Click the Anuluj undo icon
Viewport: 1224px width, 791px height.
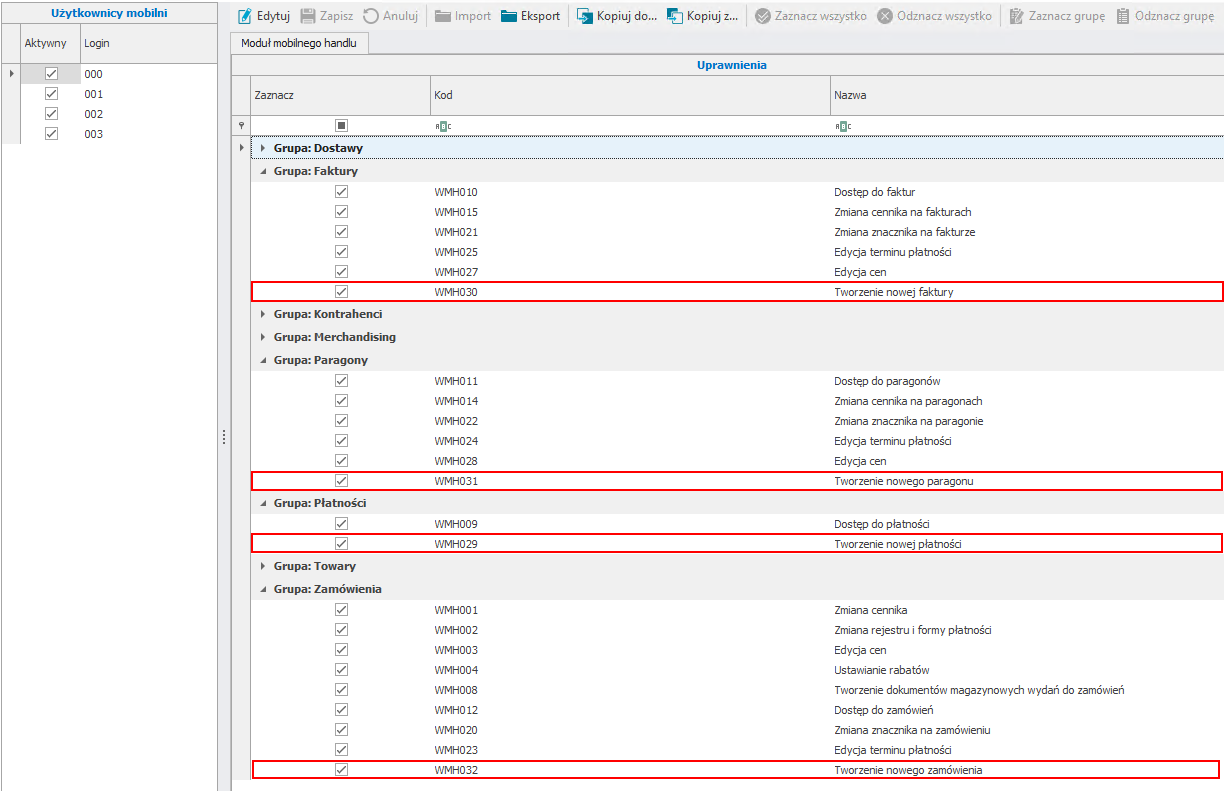click(x=371, y=16)
